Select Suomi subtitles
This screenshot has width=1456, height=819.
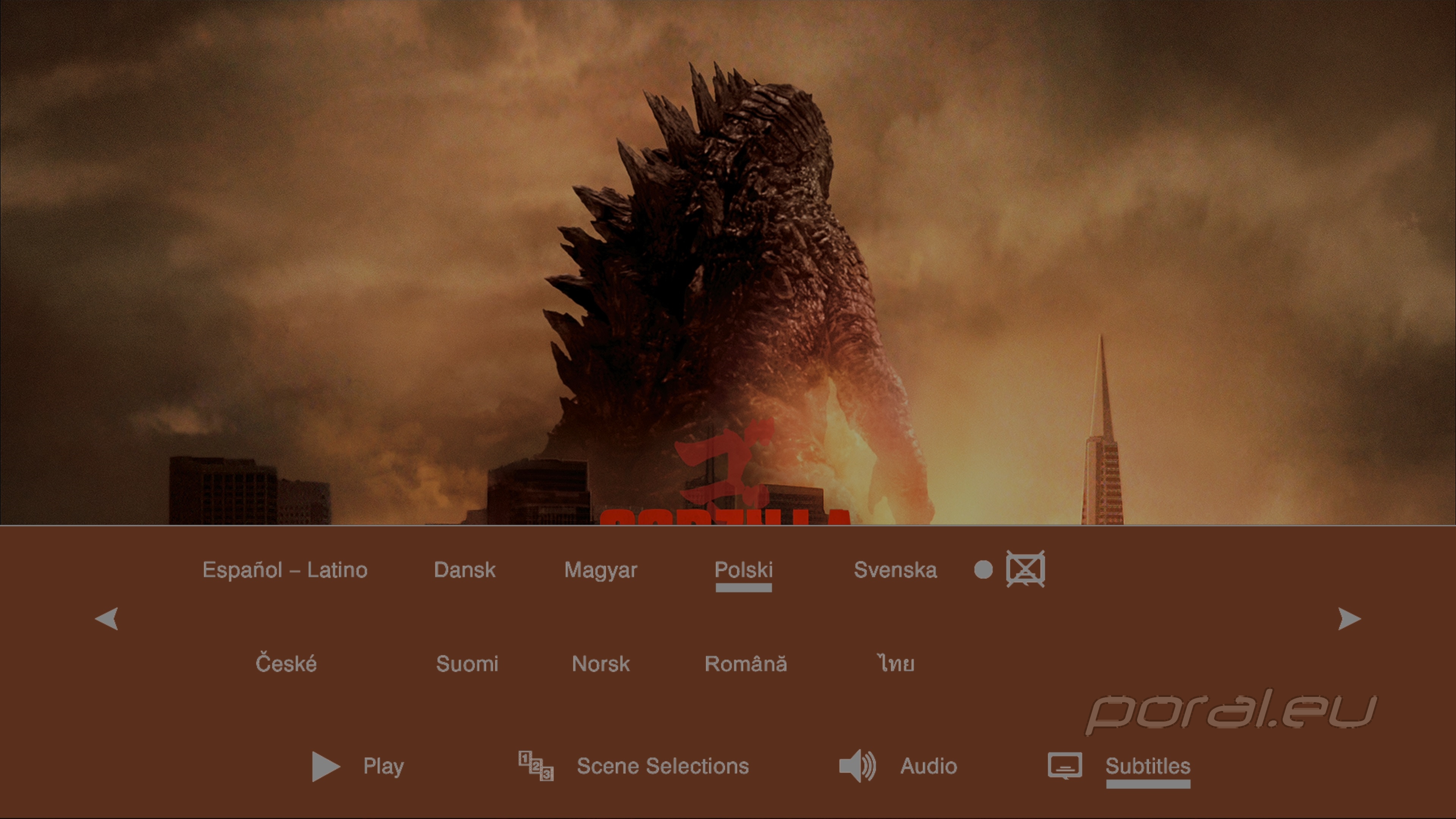(x=467, y=664)
